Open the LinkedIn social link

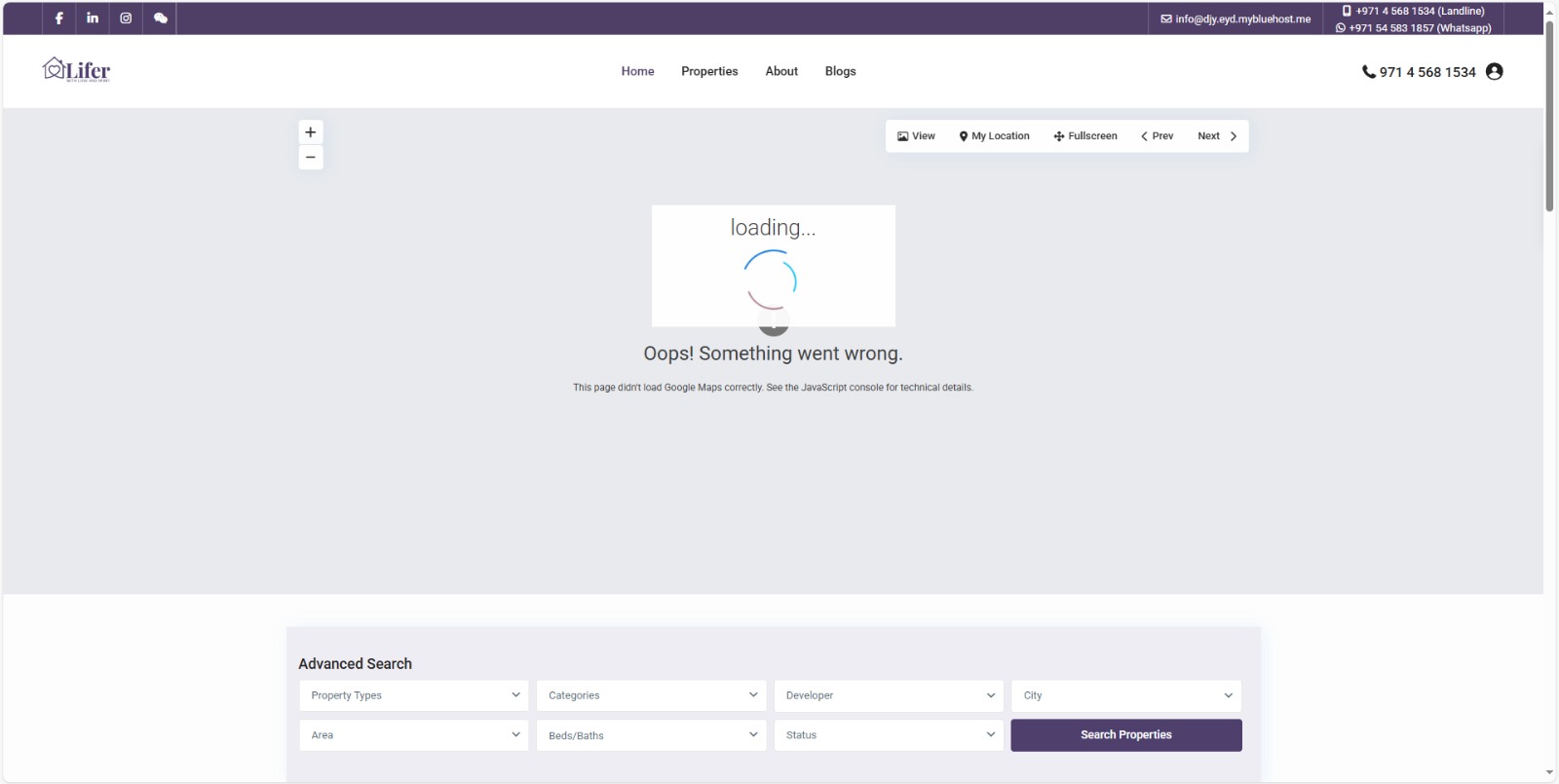point(93,19)
